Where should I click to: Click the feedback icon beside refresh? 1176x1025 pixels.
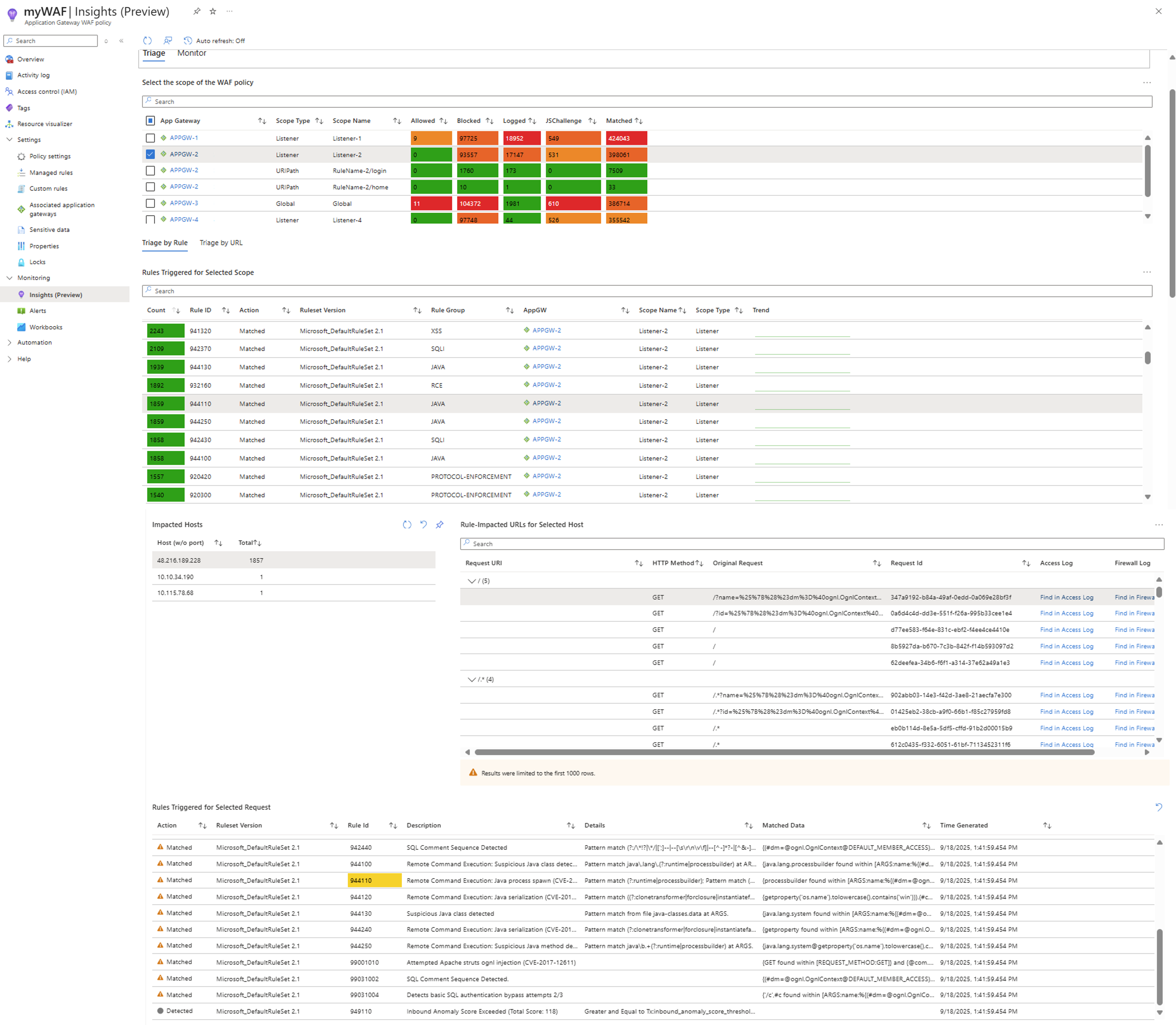(168, 41)
